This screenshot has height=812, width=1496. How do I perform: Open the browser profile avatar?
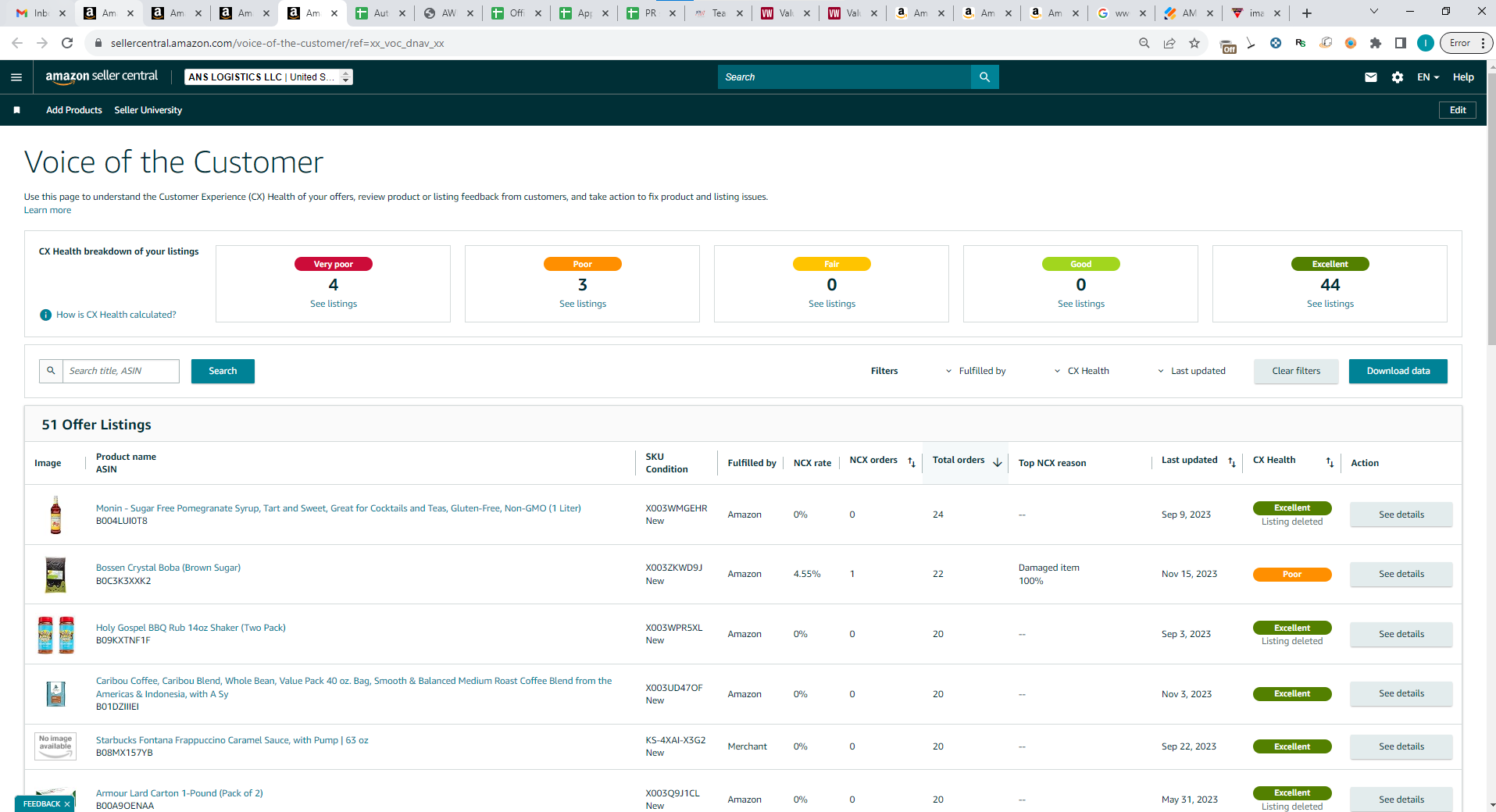pos(1426,43)
